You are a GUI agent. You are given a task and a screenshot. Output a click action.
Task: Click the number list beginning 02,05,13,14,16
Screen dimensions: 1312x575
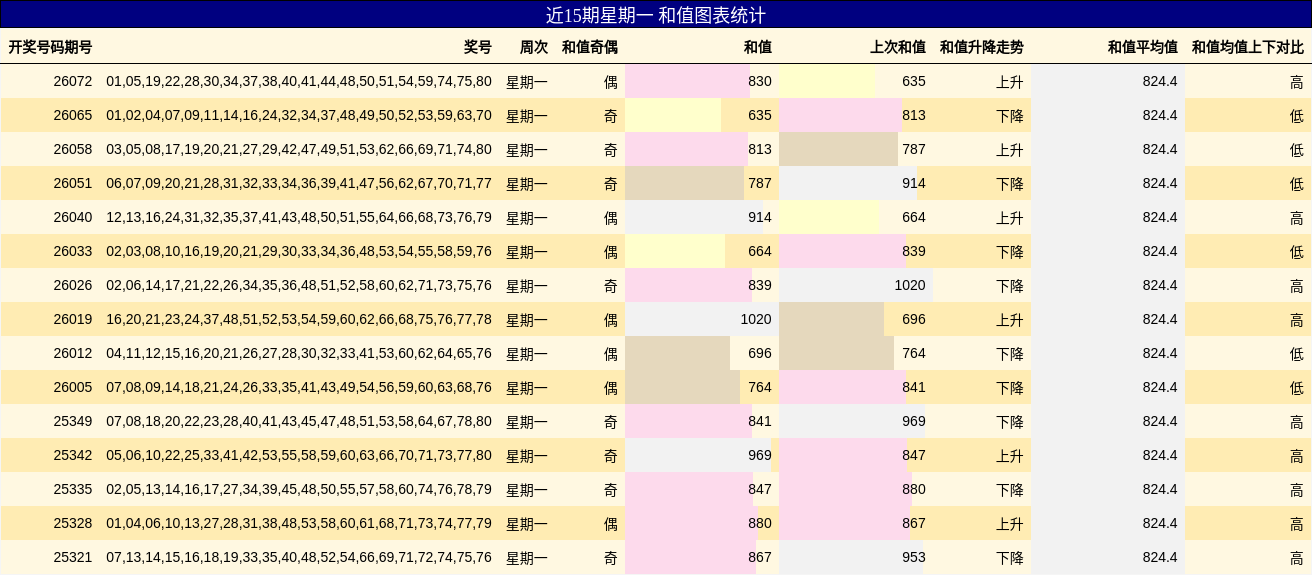299,489
